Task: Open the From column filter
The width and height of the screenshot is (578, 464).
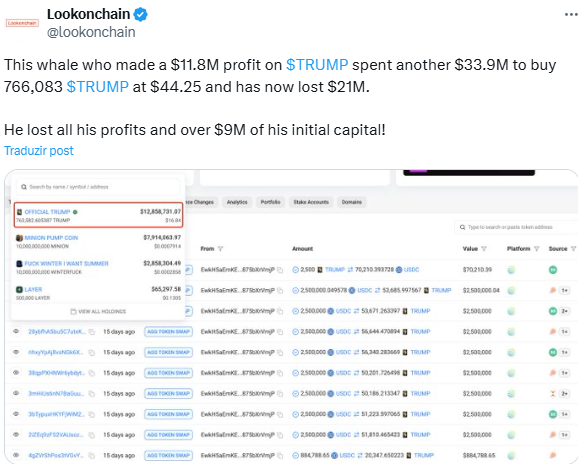Action: [x=220, y=249]
